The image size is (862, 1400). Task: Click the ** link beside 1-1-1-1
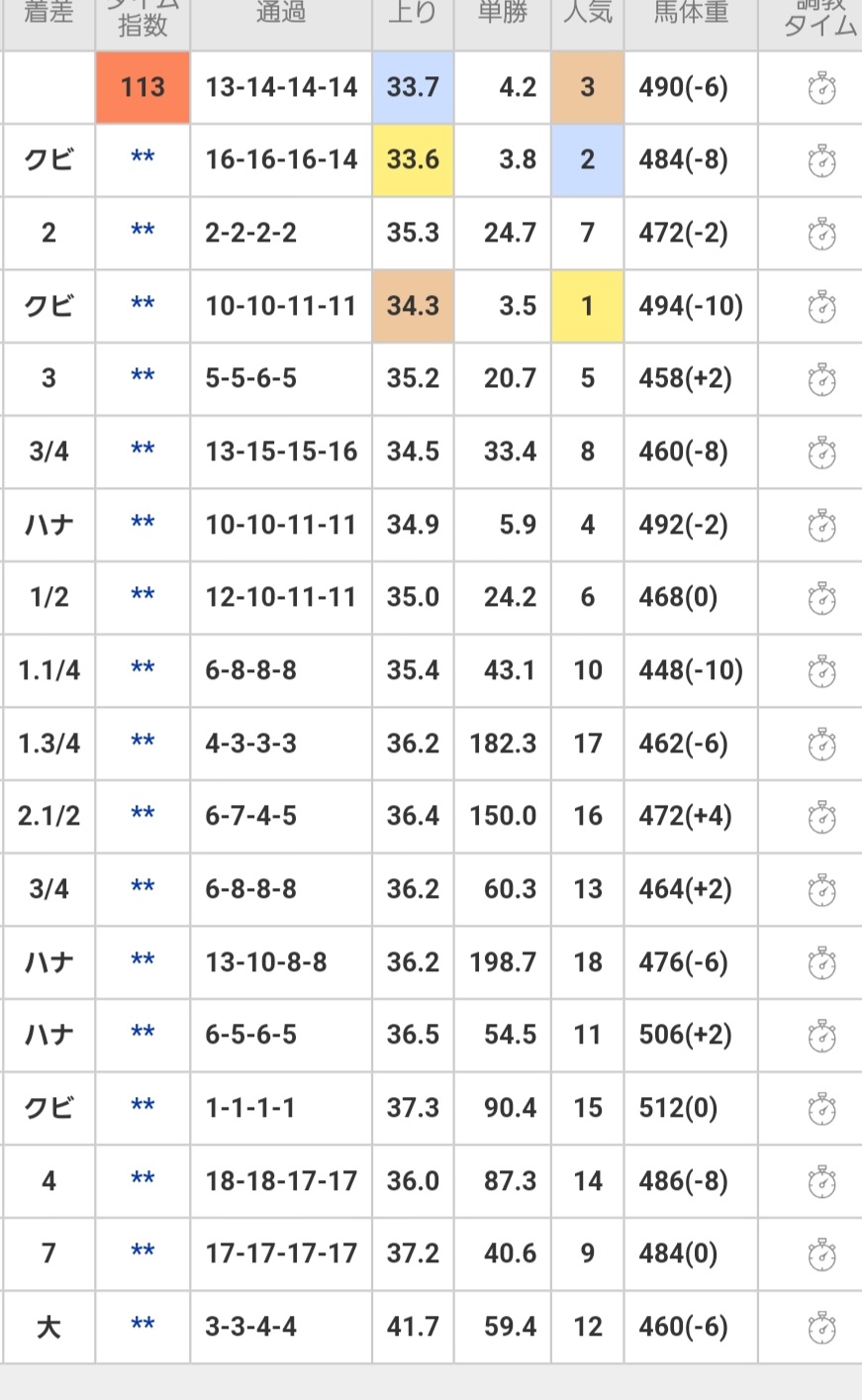(x=143, y=1107)
